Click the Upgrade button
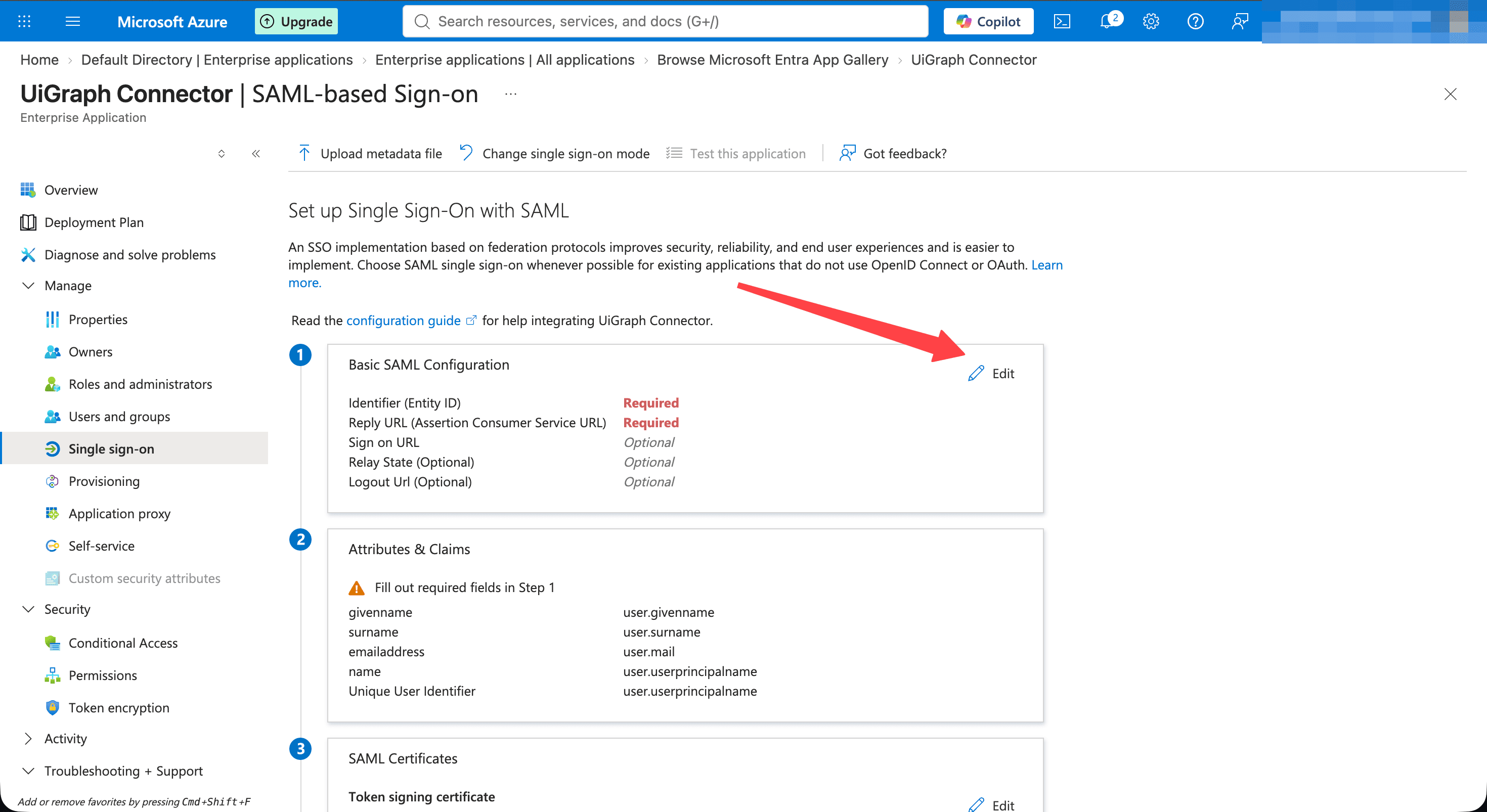The width and height of the screenshot is (1487, 812). coord(296,21)
